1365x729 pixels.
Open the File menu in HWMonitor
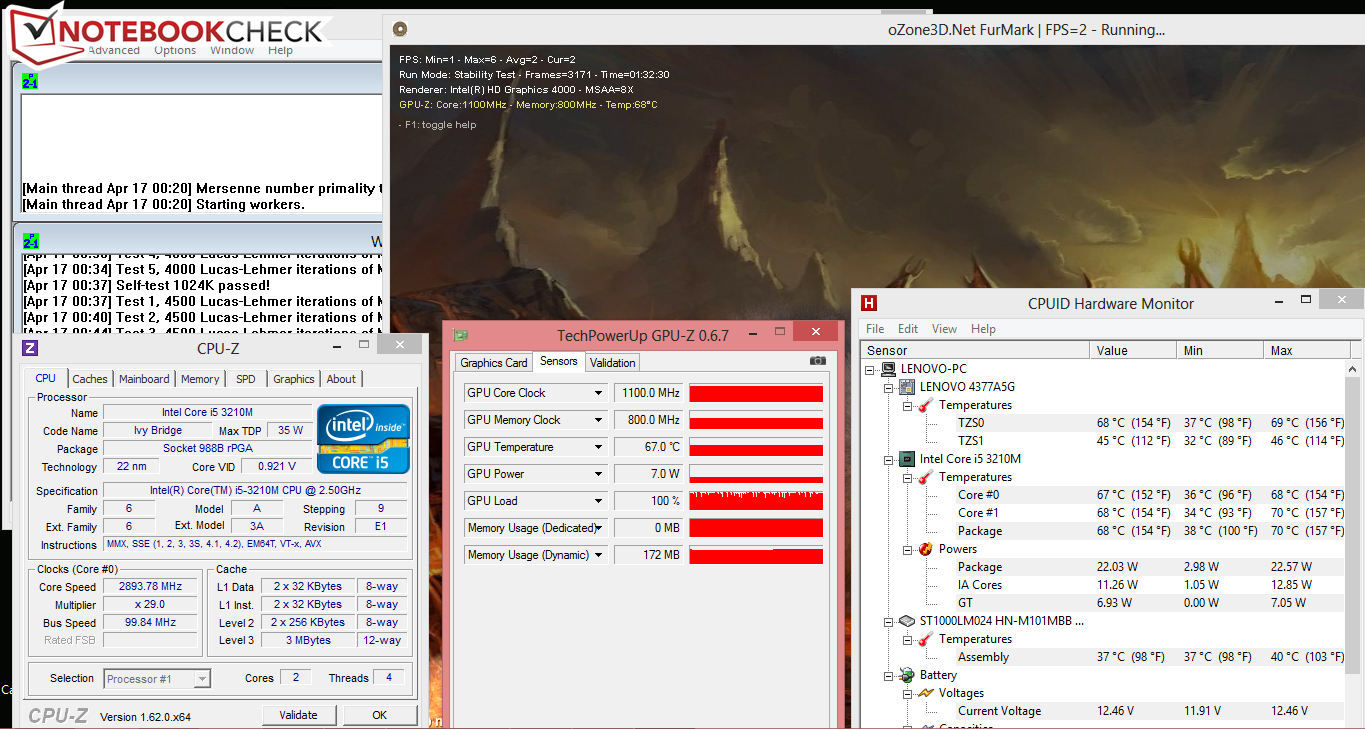(875, 329)
